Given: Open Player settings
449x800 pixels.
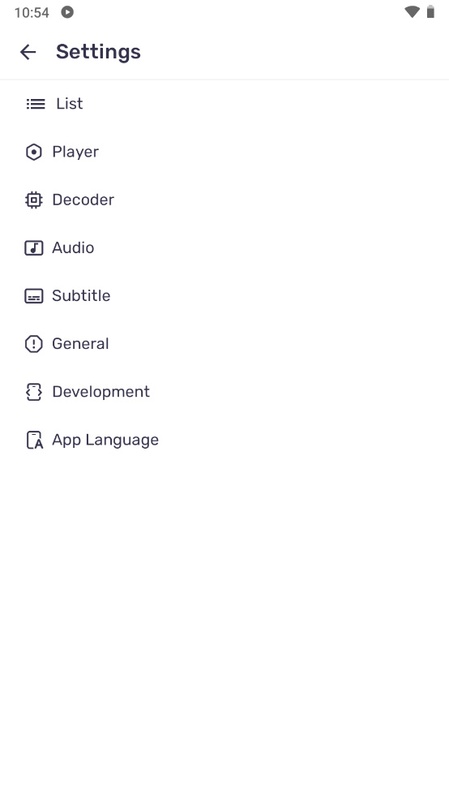Looking at the screenshot, I should point(224,152).
